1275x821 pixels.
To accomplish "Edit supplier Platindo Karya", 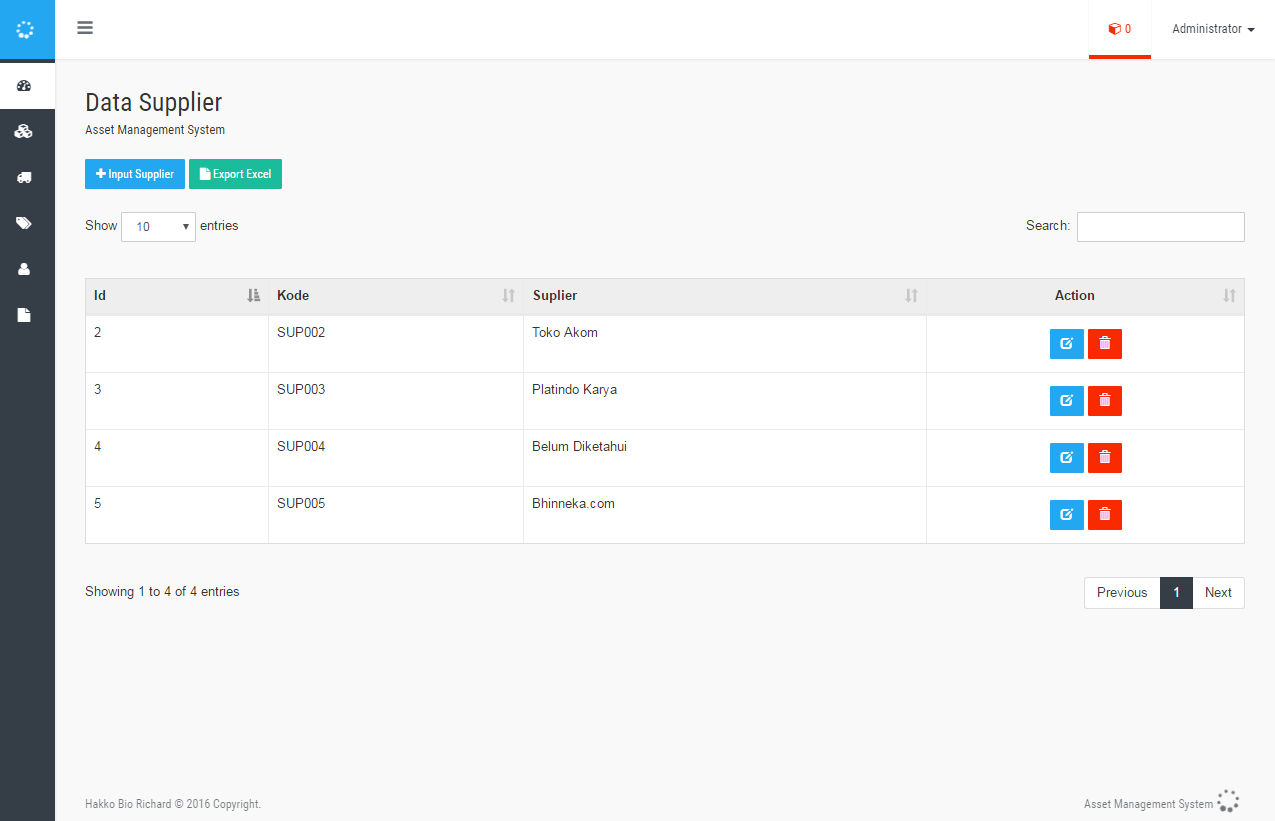I will 1066,401.
